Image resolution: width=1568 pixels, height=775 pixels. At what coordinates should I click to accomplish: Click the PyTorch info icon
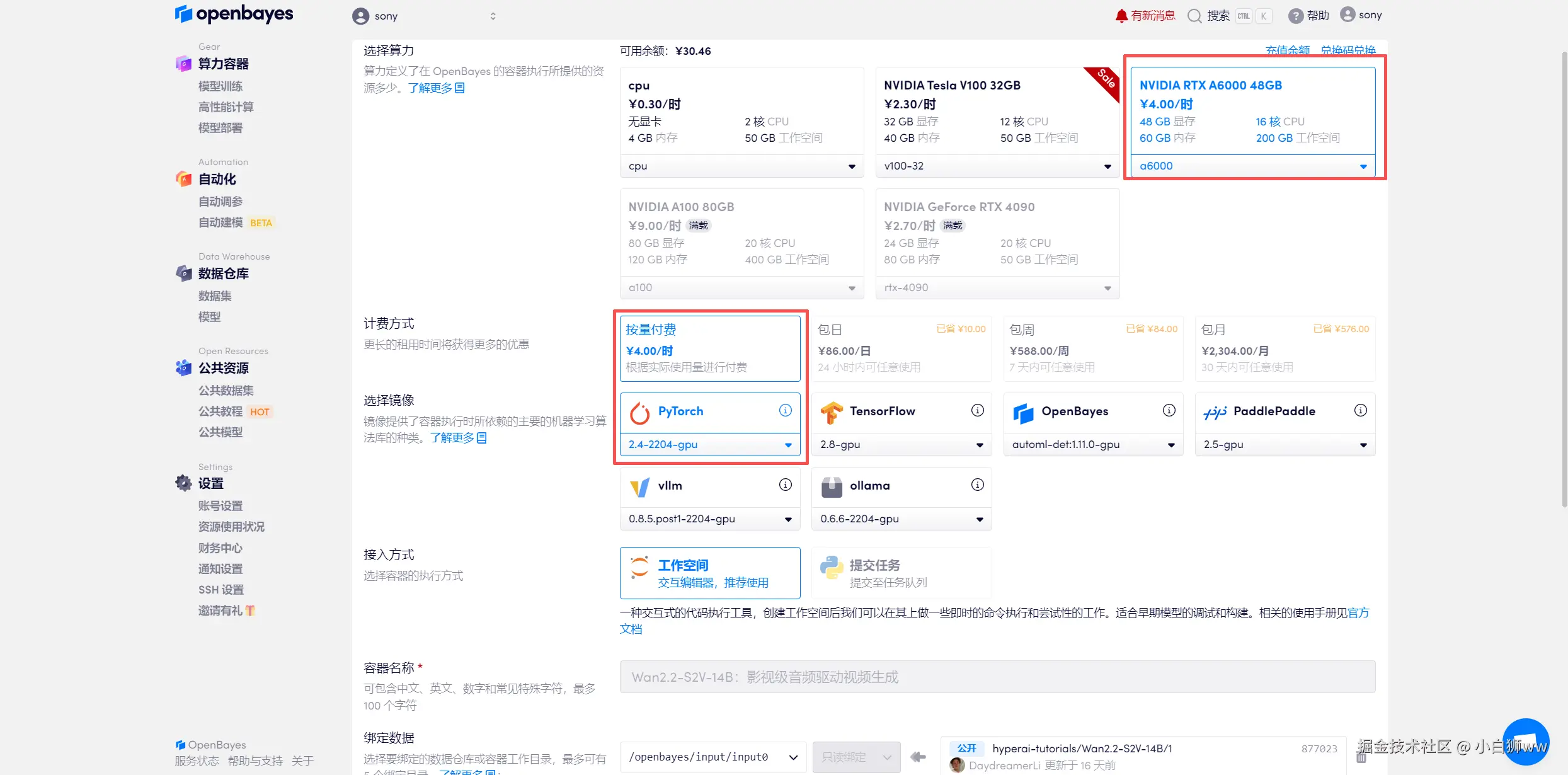coord(785,410)
